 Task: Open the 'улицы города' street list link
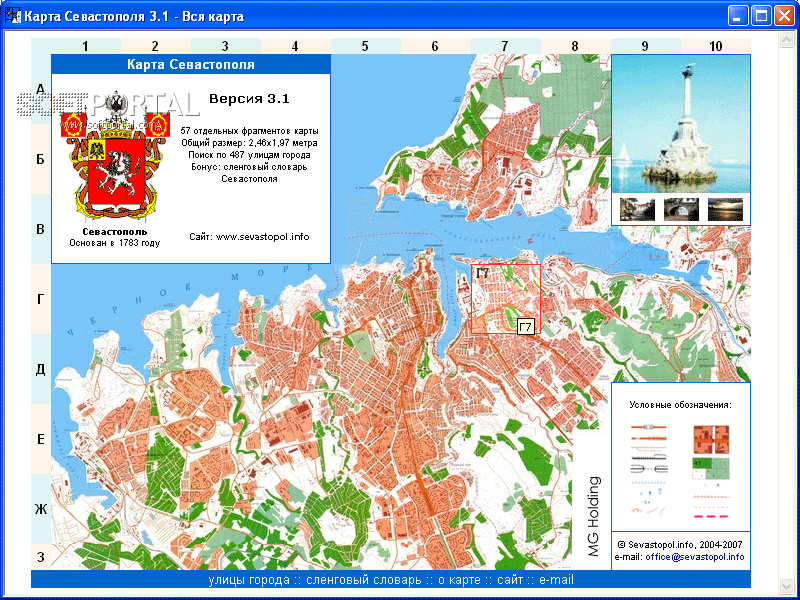(249, 580)
